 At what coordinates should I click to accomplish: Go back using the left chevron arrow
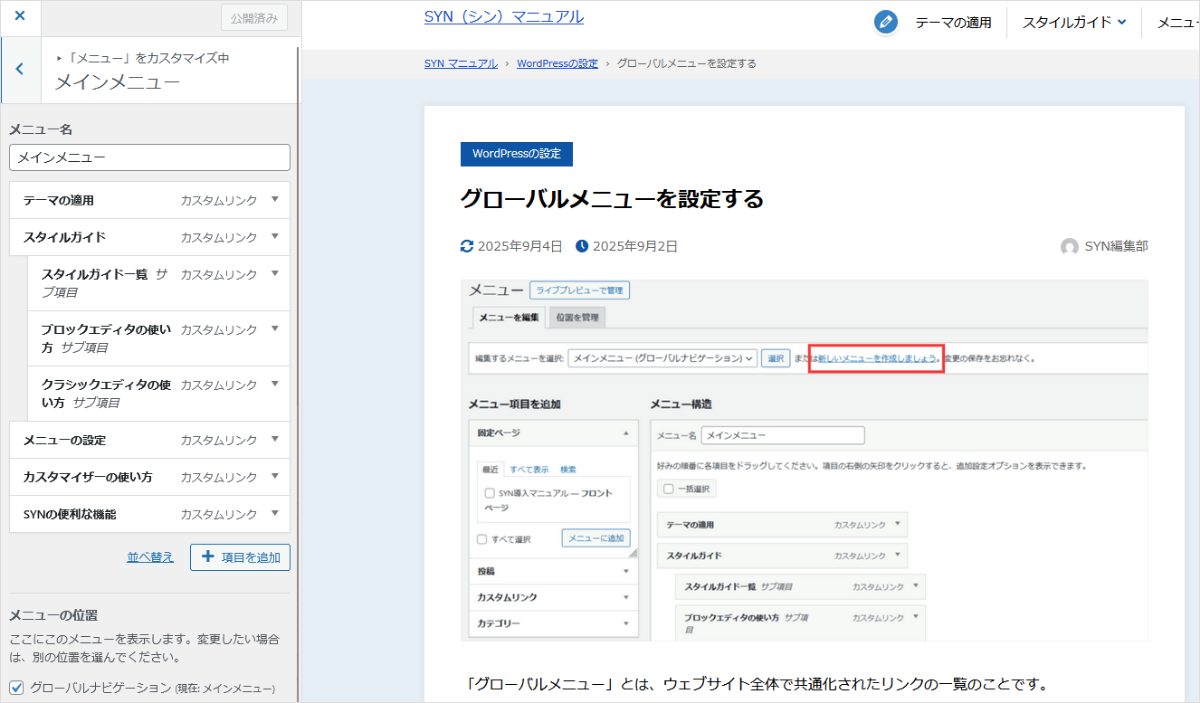[x=20, y=69]
